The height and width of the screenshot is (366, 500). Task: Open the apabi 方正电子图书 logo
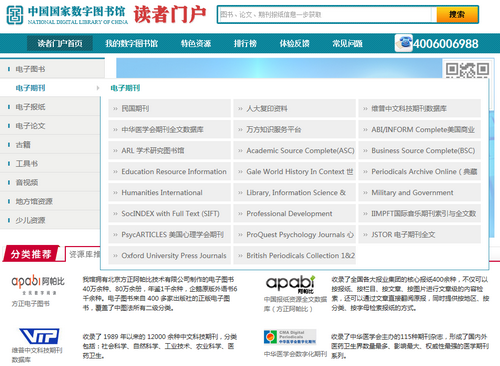38,284
